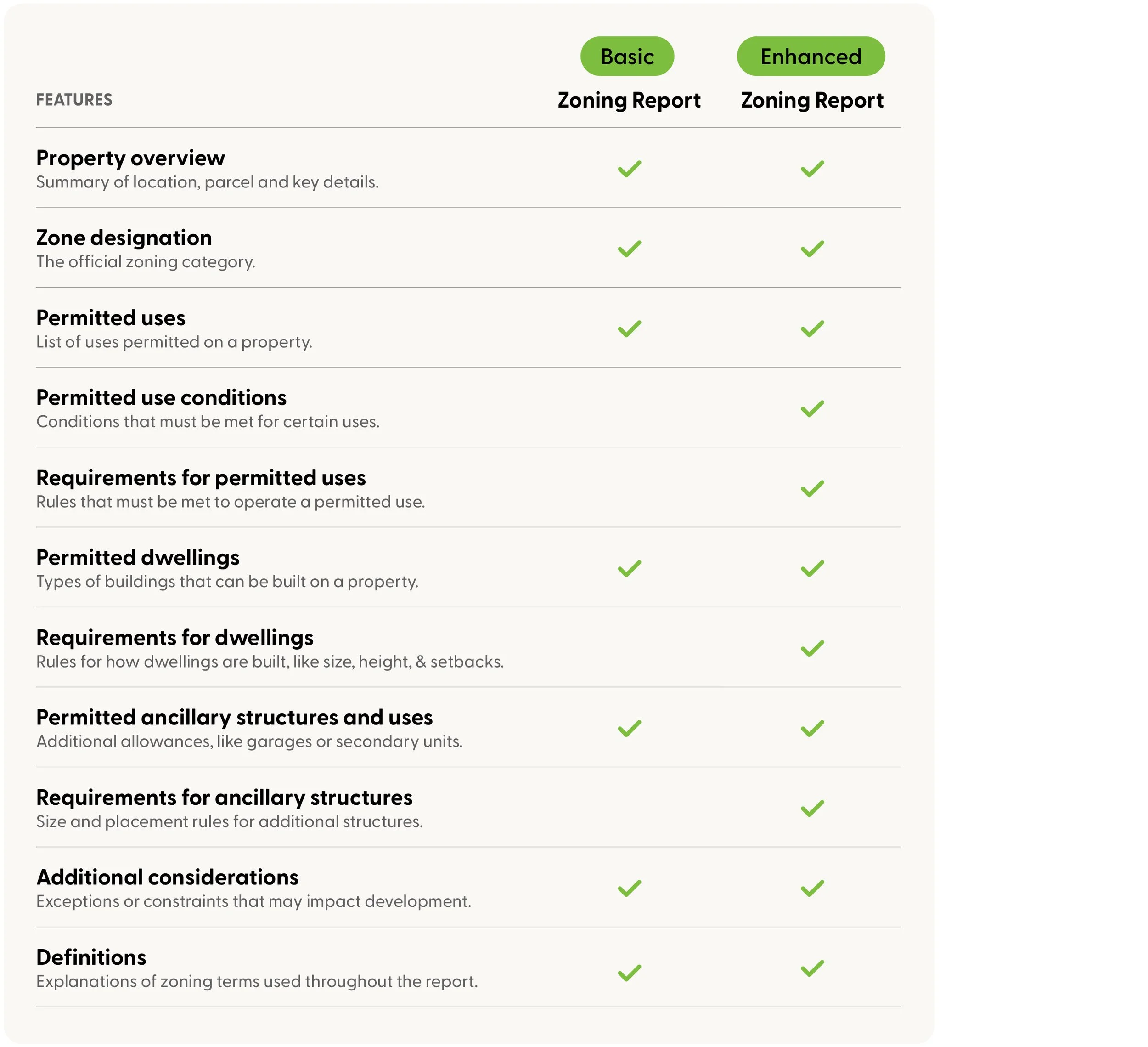Click the Basic checkmark for Permitted uses
The image size is (1148, 1047).
point(629,328)
